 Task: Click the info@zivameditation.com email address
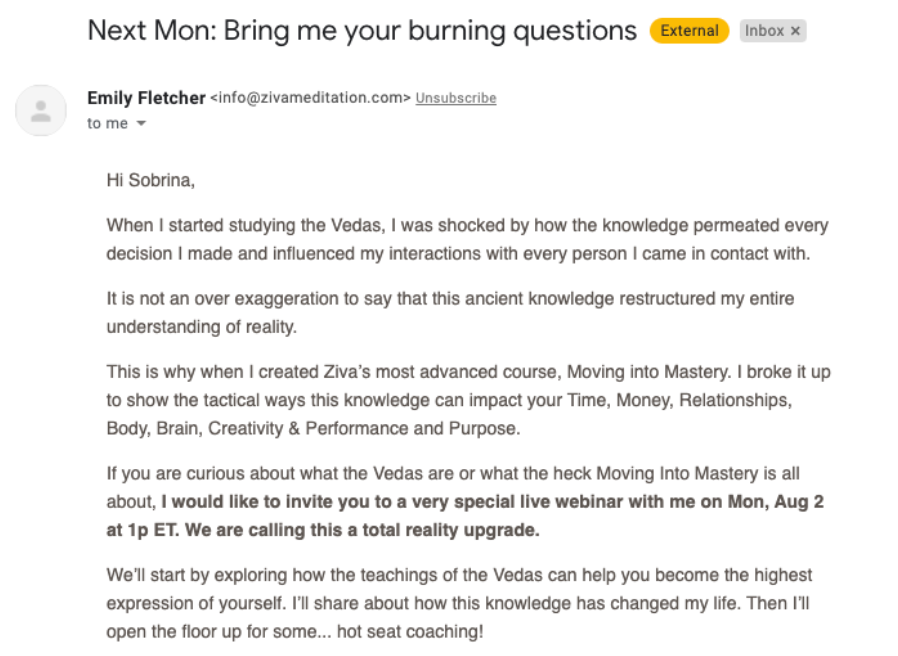click(x=310, y=98)
